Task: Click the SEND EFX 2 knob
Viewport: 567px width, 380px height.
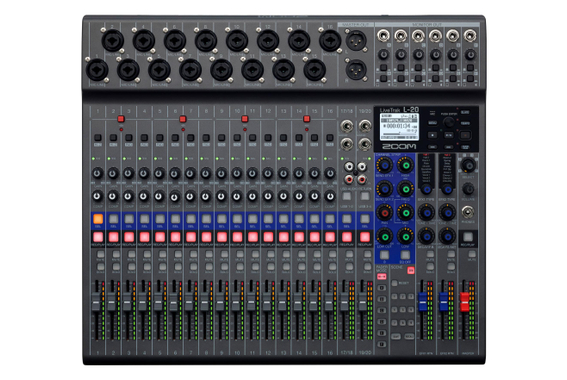Action: [x=385, y=189]
